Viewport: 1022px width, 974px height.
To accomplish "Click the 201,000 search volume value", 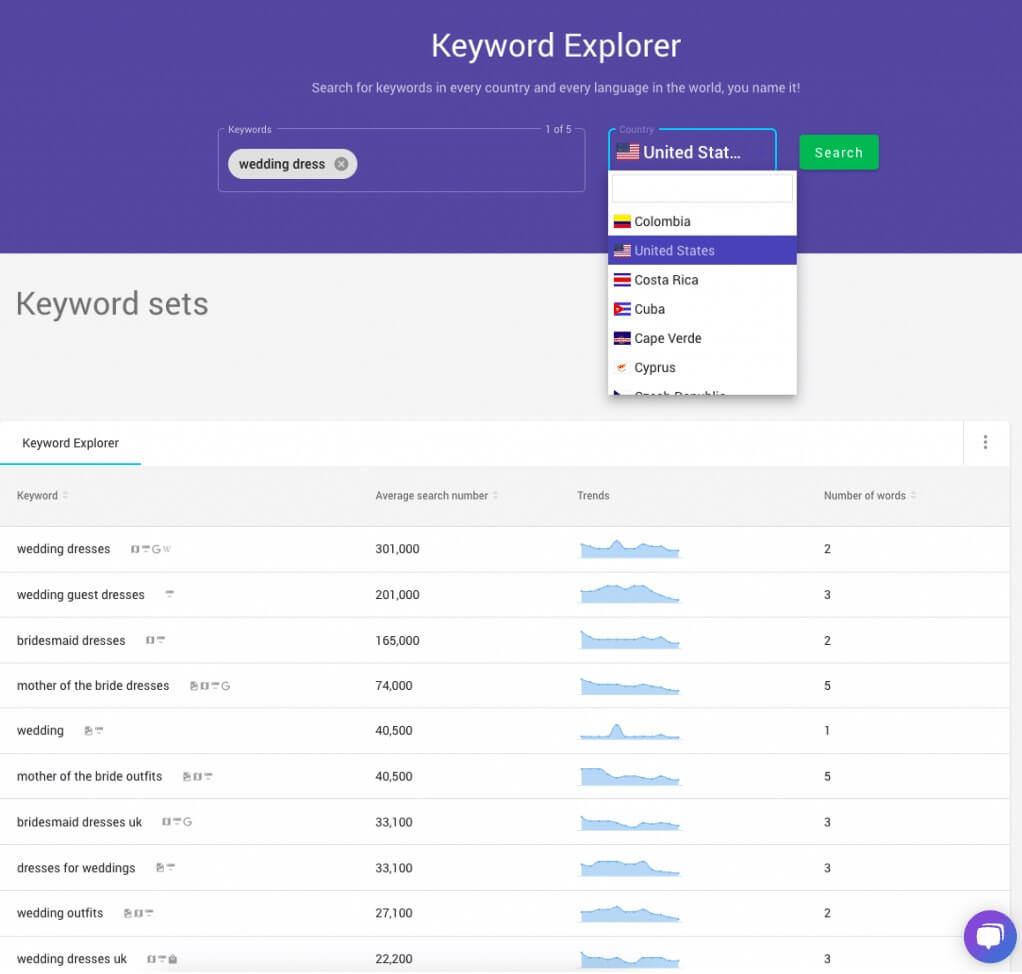I will [397, 595].
